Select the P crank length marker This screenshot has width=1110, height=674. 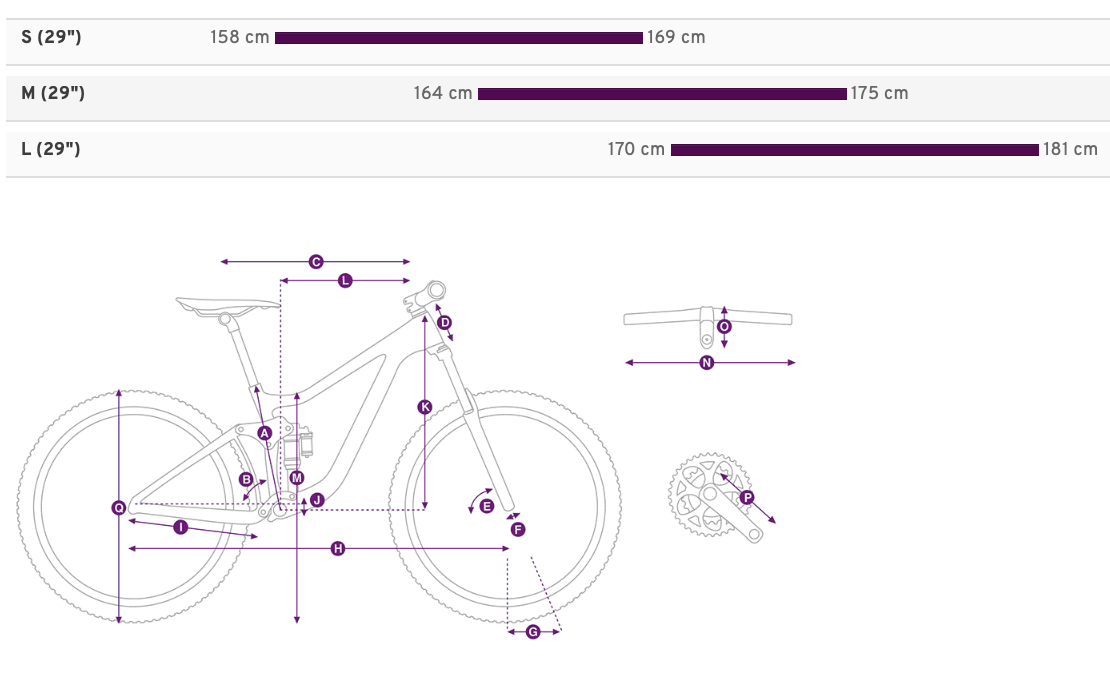click(x=747, y=498)
